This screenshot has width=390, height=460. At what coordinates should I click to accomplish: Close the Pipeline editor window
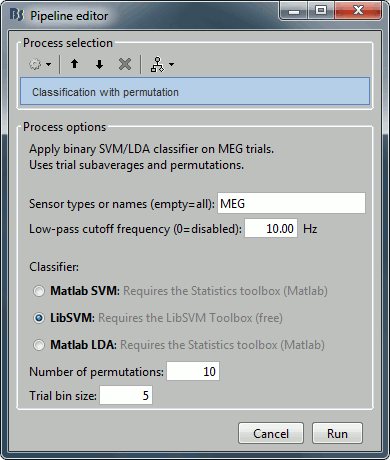coord(358,11)
